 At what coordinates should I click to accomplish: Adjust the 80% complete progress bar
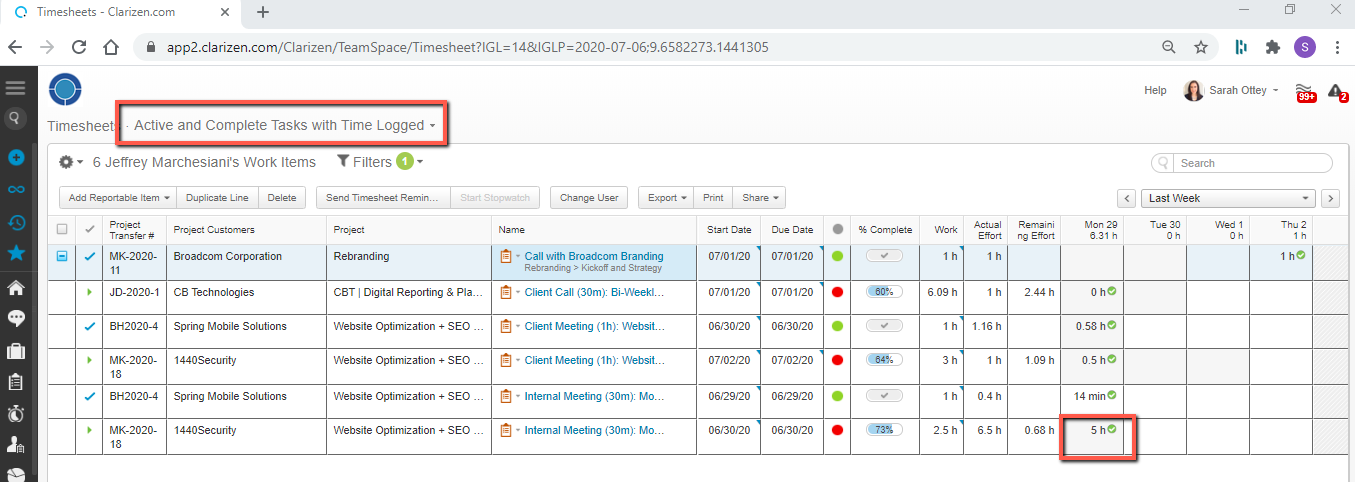click(x=884, y=292)
